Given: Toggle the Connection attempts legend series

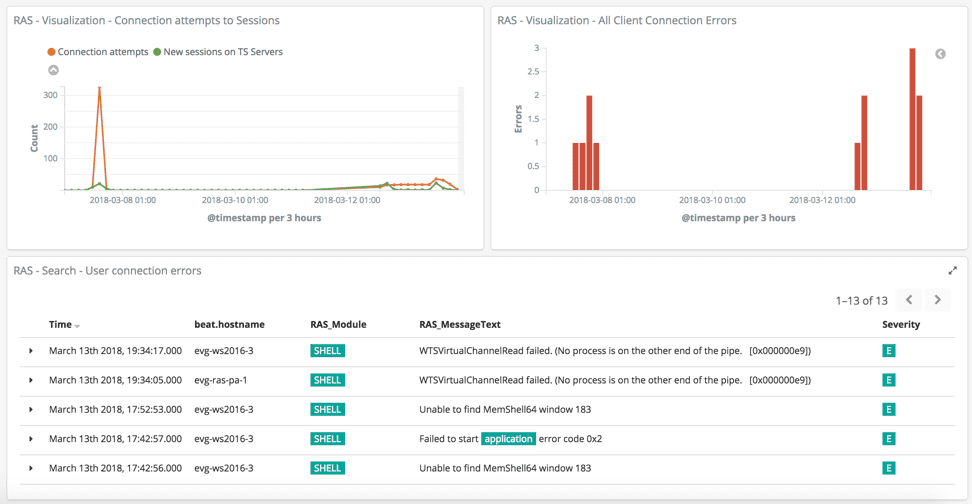Looking at the screenshot, I should tap(98, 52).
